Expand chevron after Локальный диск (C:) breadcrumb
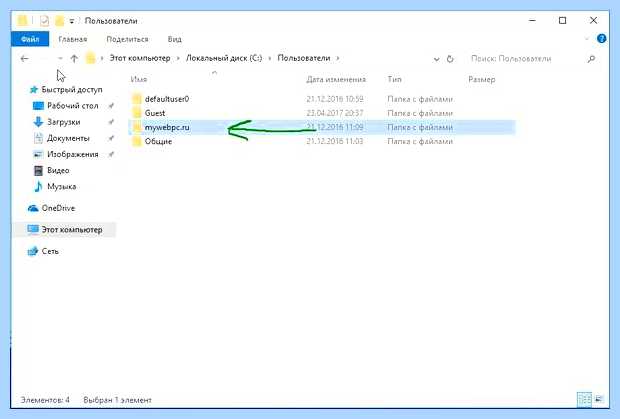Screen dimensions: 620x419 coord(270,59)
